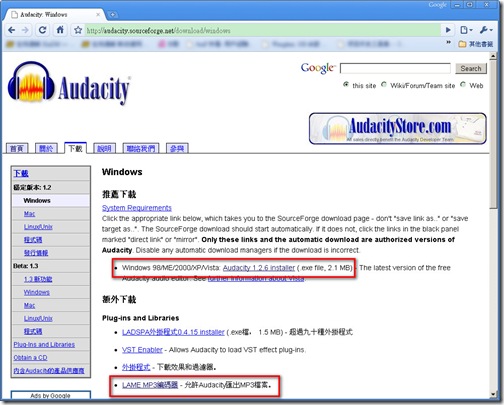Open the System Requirements link
The width and height of the screenshot is (504, 405).
click(x=137, y=208)
